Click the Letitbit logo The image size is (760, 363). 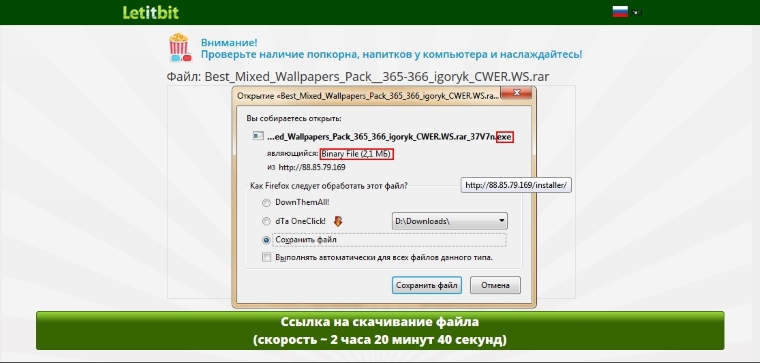[151, 12]
